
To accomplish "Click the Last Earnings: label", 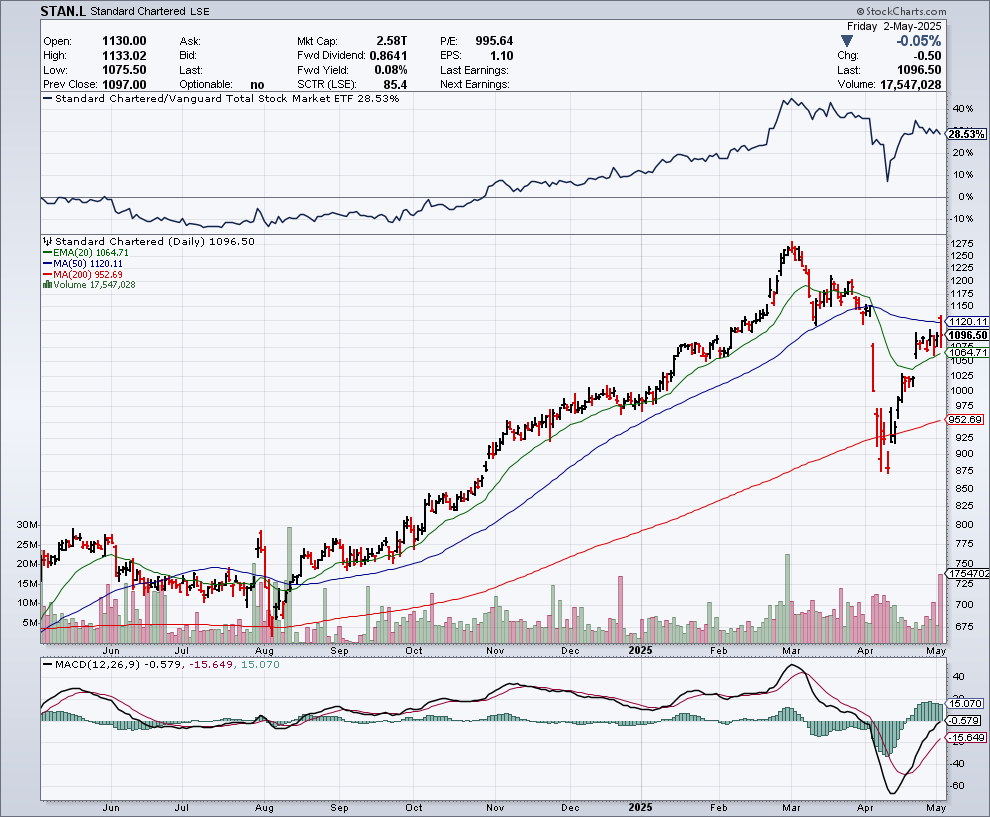I will (474, 70).
